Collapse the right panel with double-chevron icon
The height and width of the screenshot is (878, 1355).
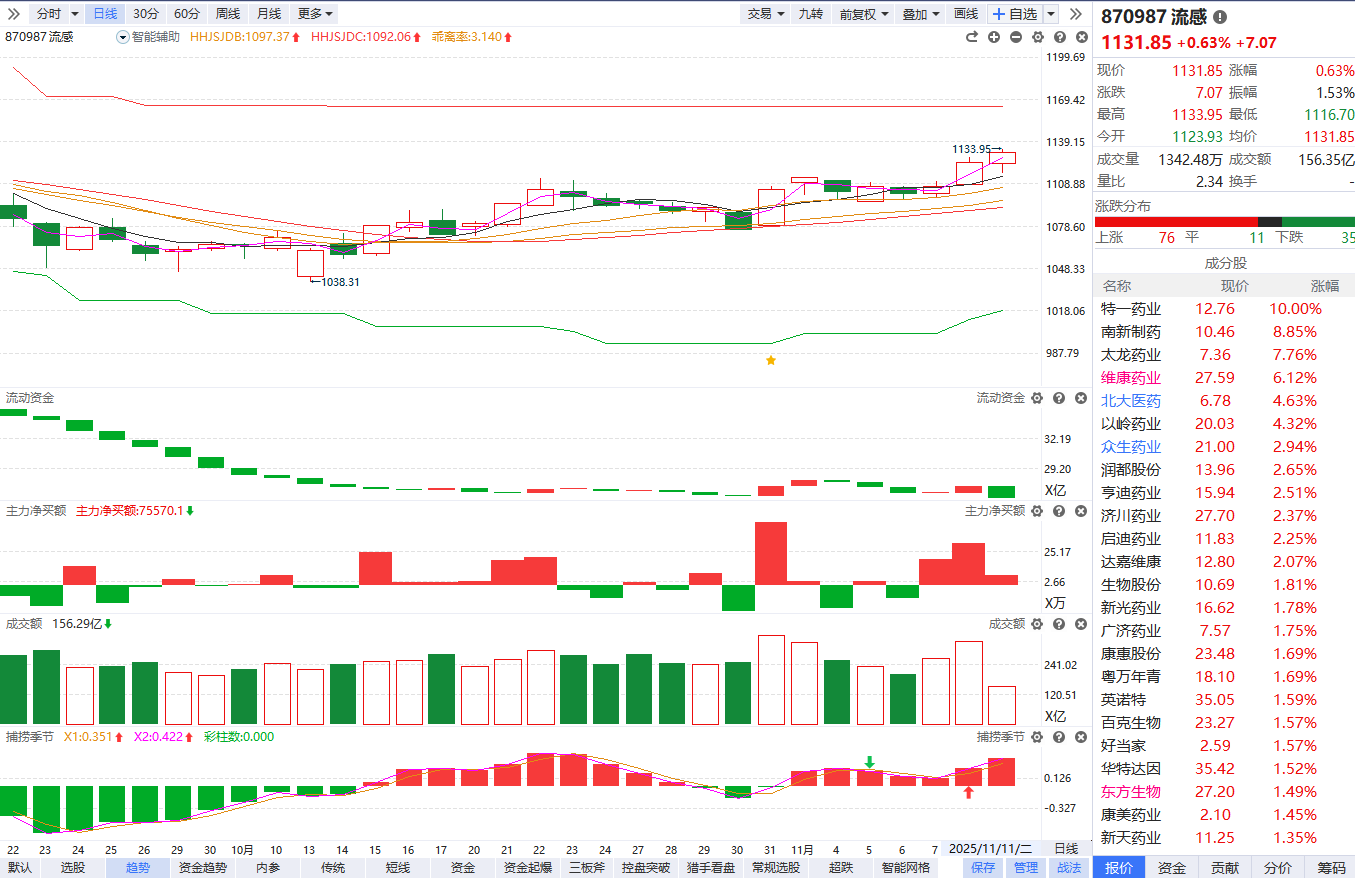(x=1076, y=14)
